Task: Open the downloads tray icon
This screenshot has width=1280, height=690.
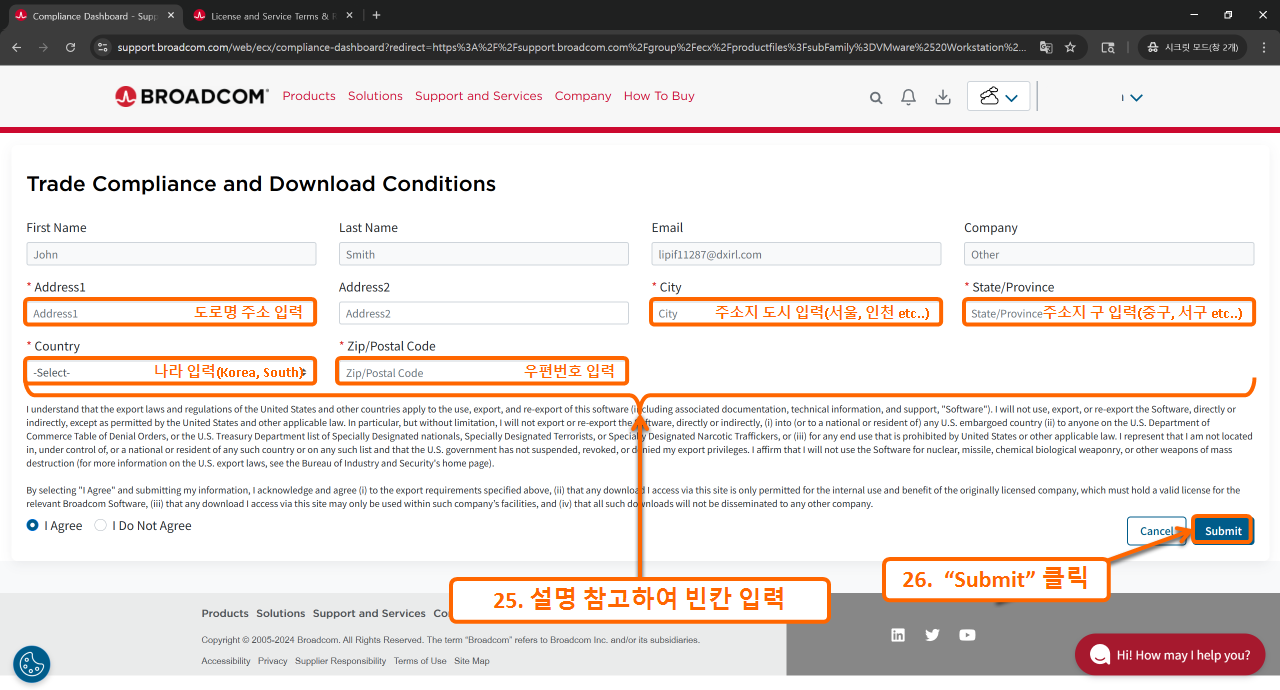Action: coord(942,97)
